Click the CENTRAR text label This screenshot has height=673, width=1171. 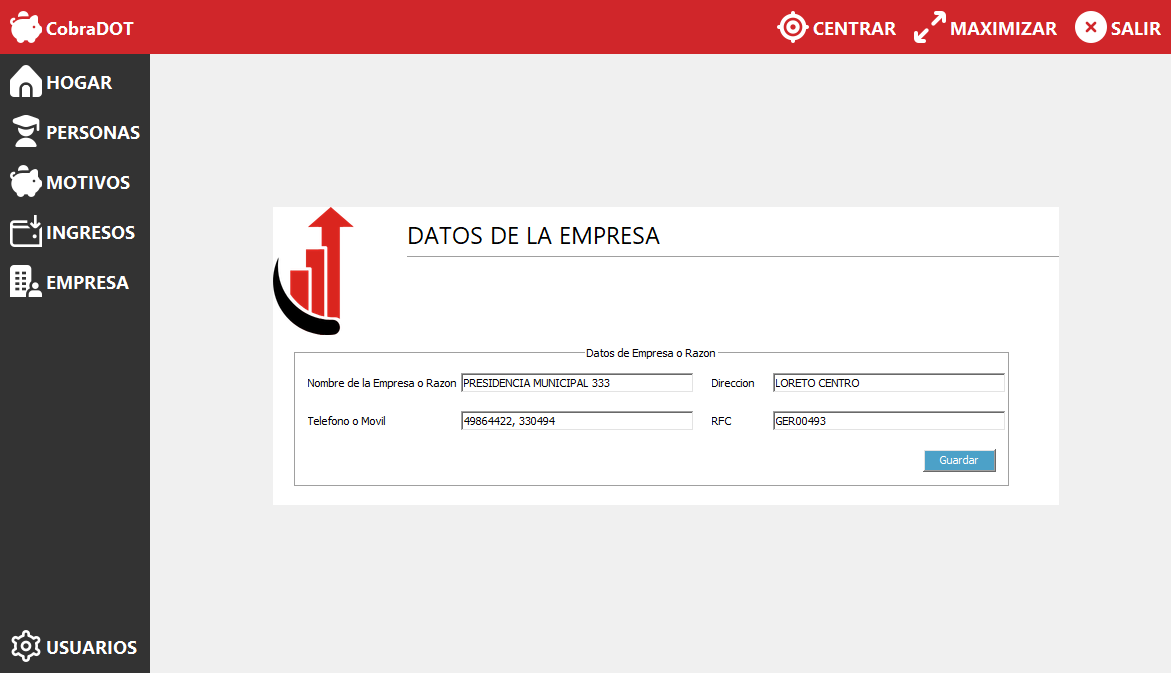pyautogui.click(x=854, y=28)
